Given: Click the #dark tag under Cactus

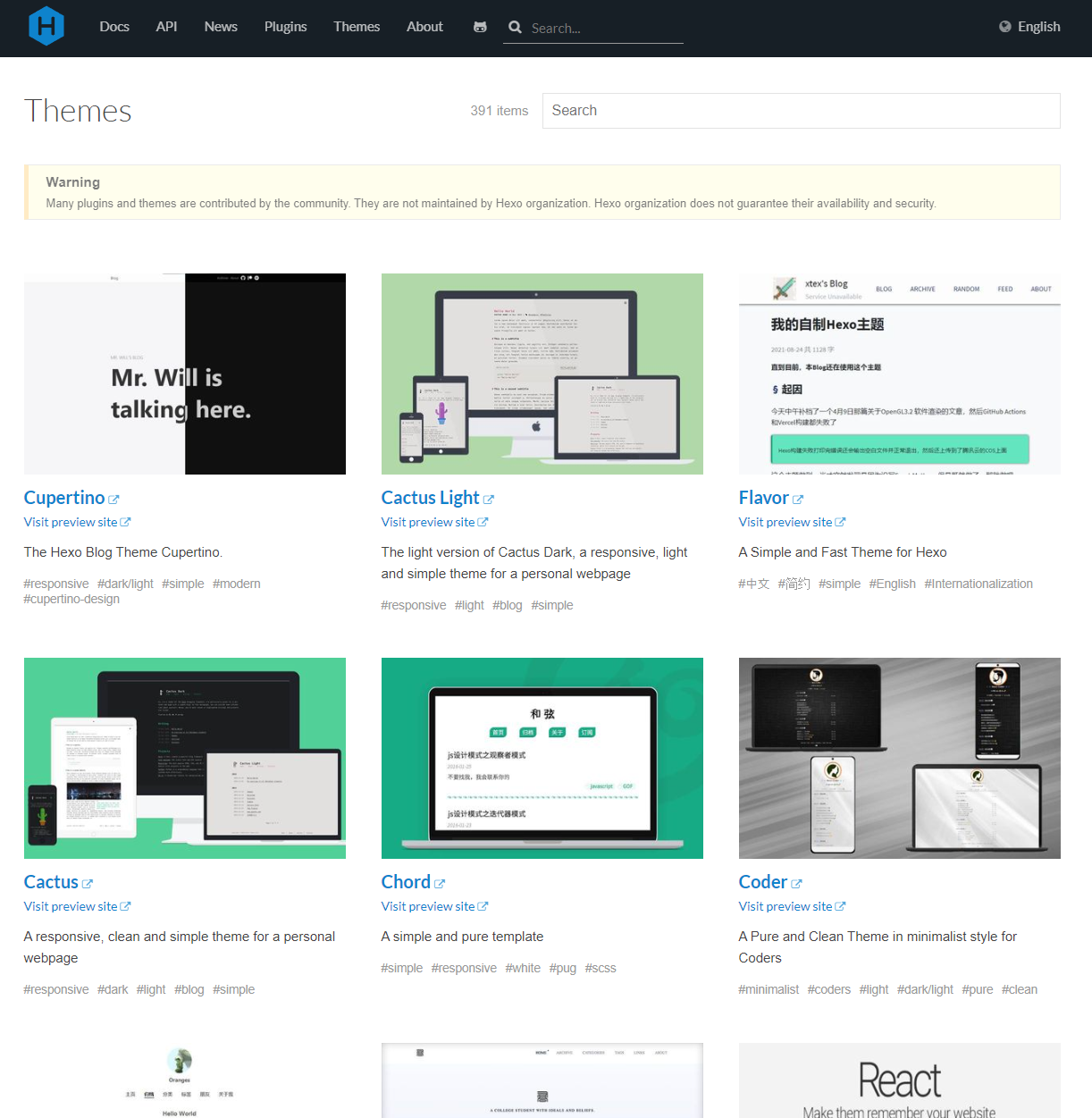Looking at the screenshot, I should 113,989.
